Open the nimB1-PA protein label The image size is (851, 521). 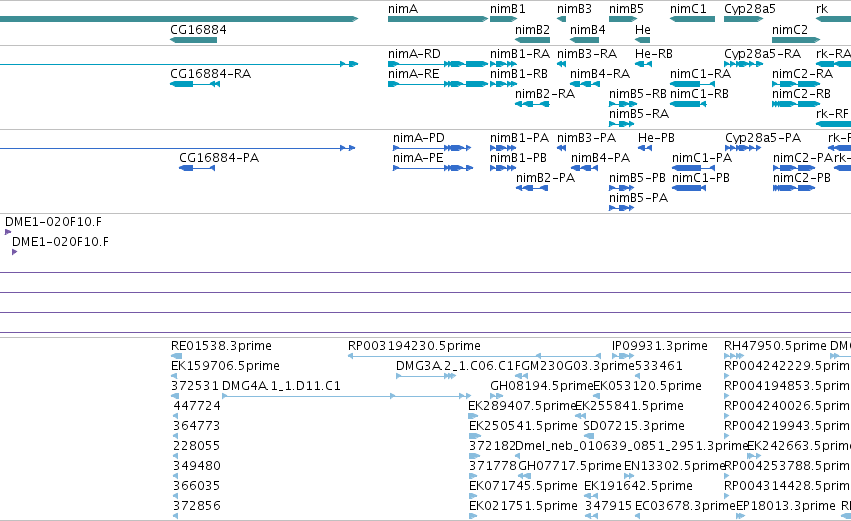pos(519,138)
